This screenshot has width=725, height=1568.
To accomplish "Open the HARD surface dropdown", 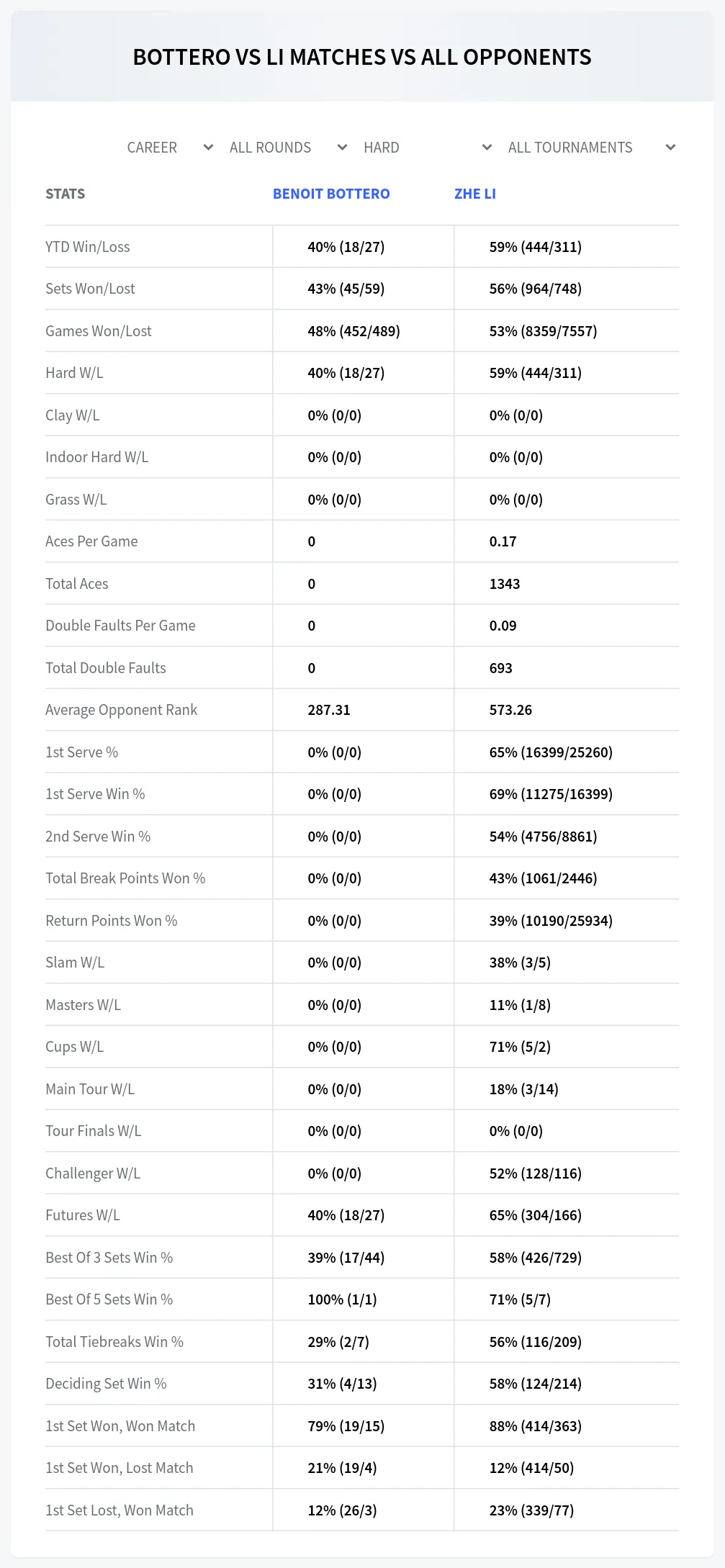I will 427,148.
